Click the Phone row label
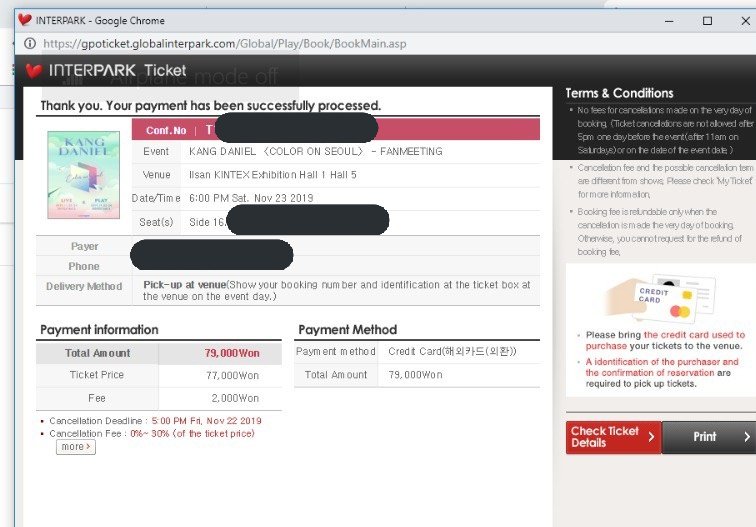This screenshot has width=756, height=527. point(84,266)
